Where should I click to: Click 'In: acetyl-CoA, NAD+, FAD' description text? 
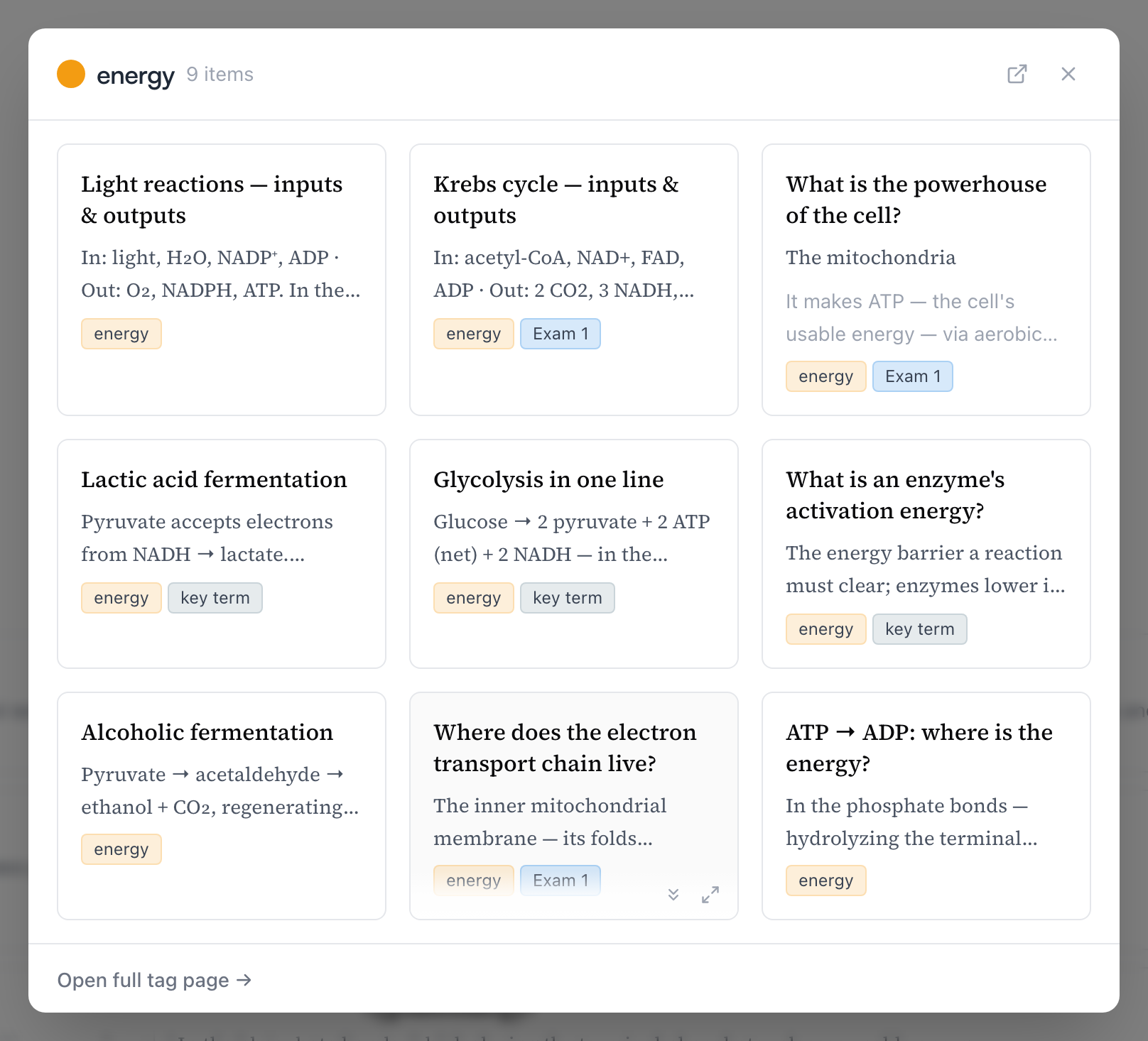pyautogui.click(x=563, y=273)
